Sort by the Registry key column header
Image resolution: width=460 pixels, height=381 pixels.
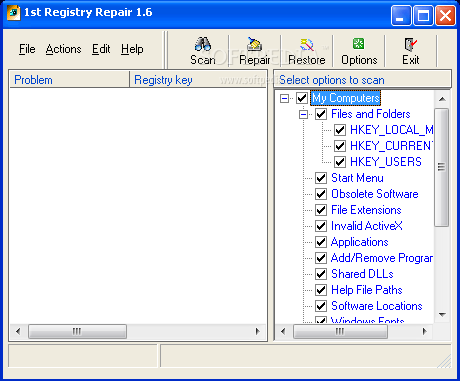click(x=198, y=80)
